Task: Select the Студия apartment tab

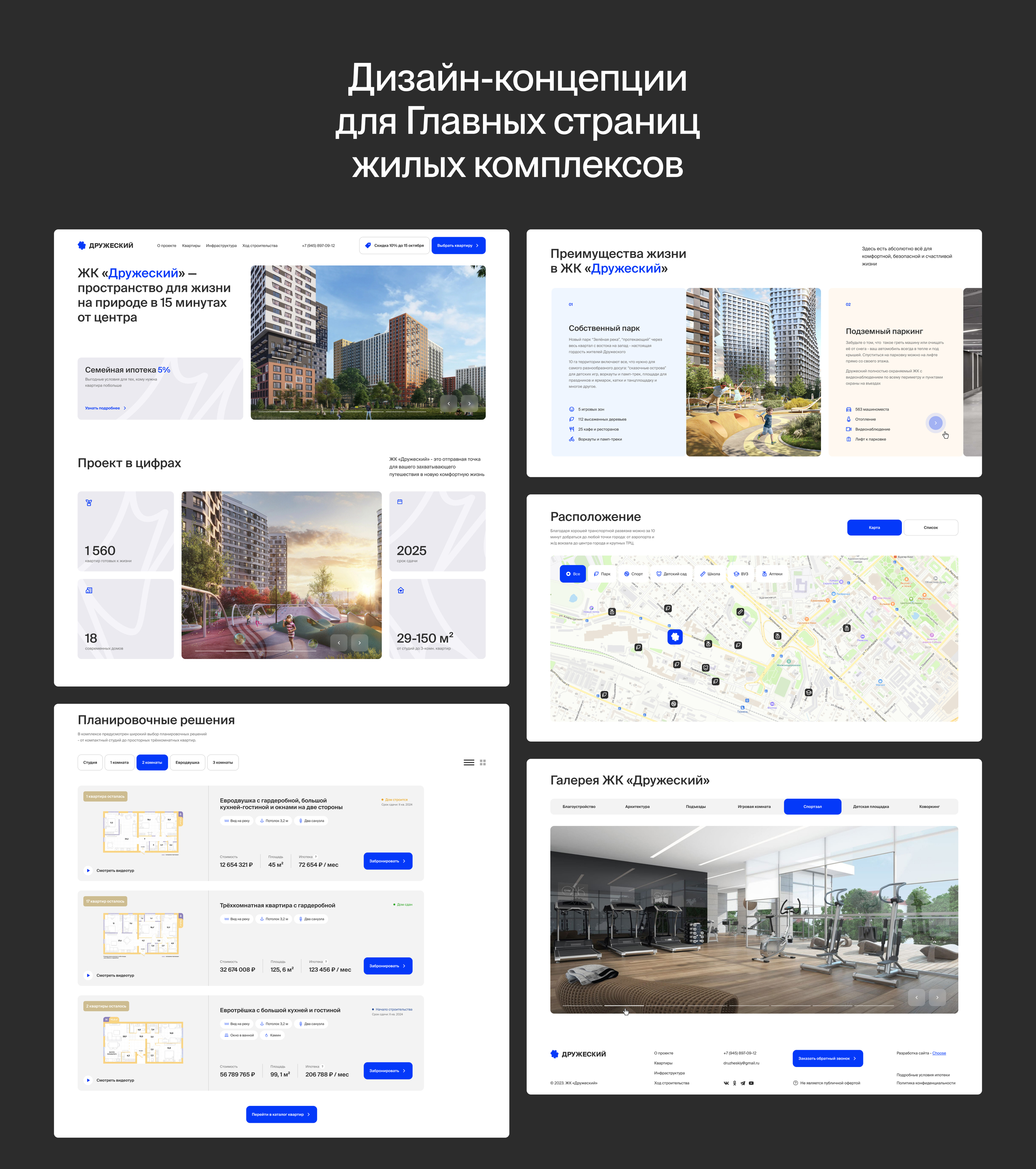Action: 90,762
